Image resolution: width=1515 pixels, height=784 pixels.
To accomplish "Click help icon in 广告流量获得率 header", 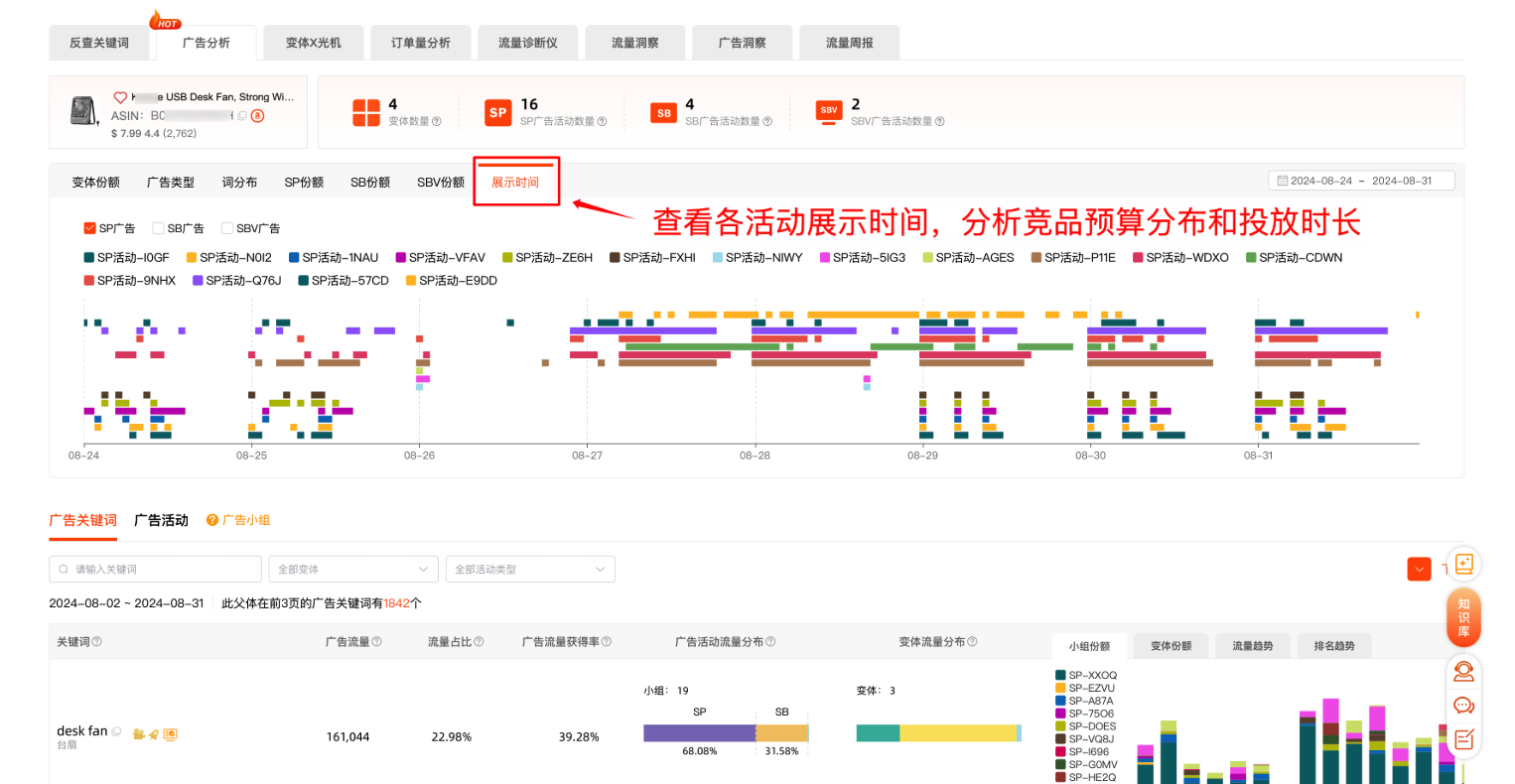I will (607, 642).
